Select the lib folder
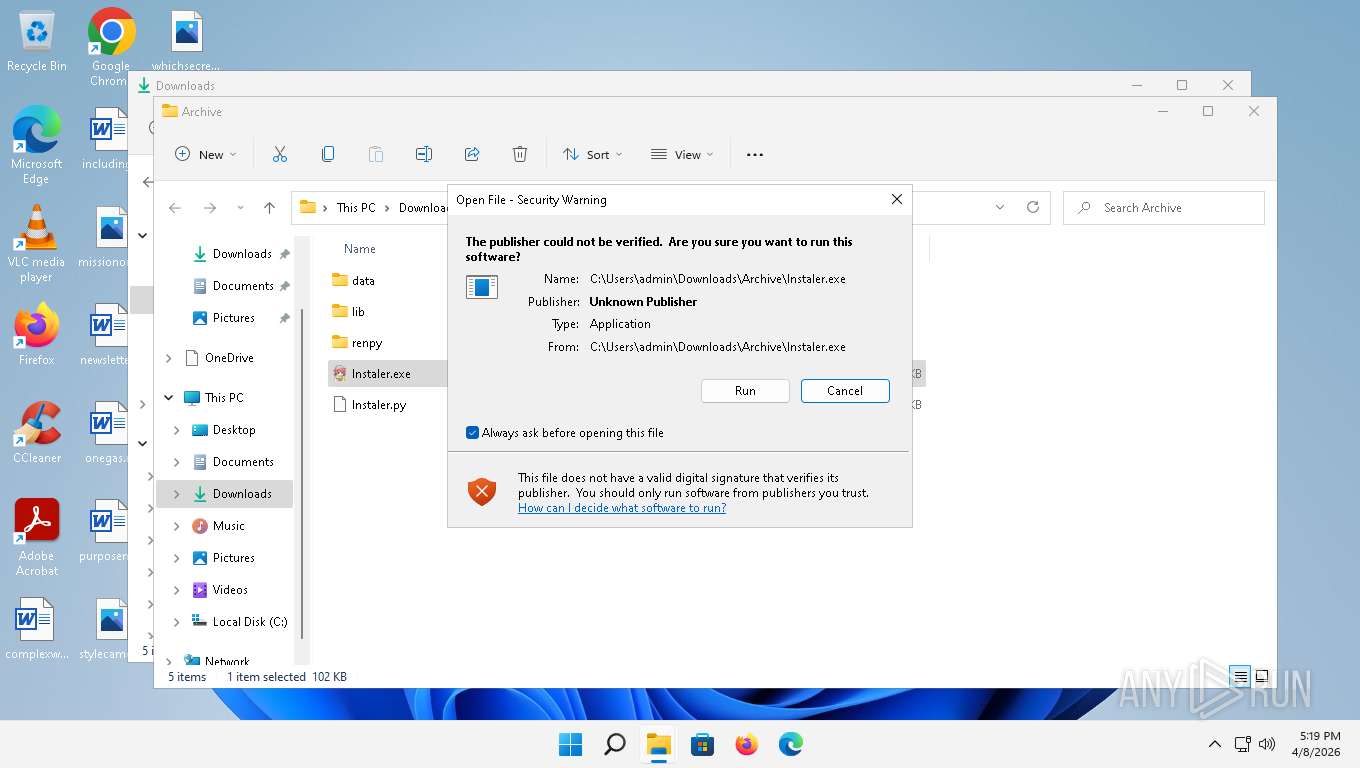The width and height of the screenshot is (1360, 768). click(x=358, y=312)
